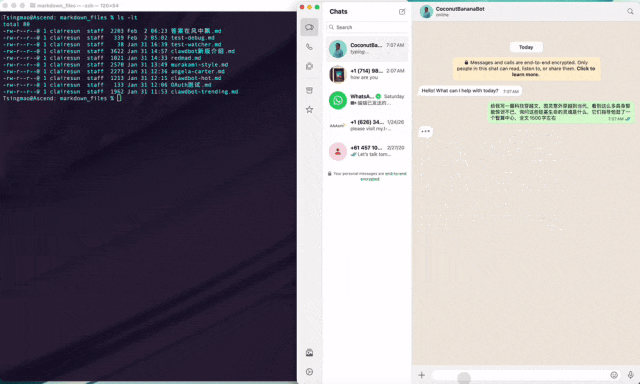
Task: Open the Updates tab in WhatsApp sidebar
Action: click(309, 66)
